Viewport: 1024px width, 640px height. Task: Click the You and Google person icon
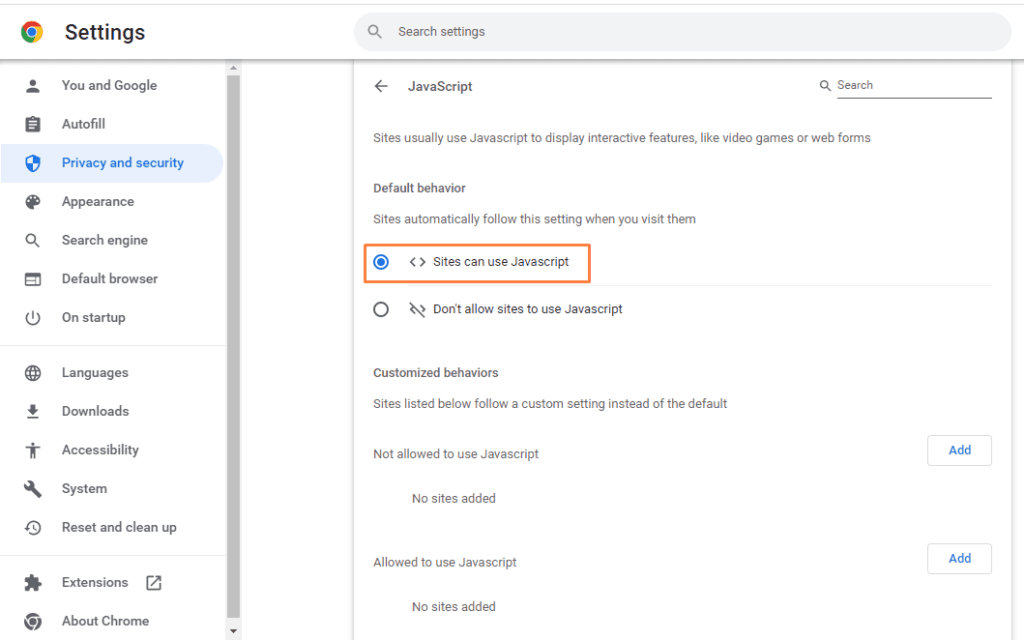(x=30, y=85)
